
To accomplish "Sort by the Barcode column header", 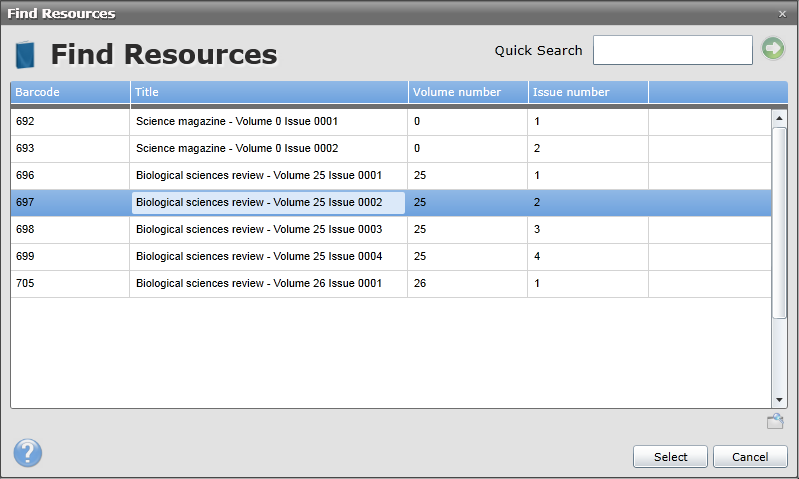I will coord(70,93).
